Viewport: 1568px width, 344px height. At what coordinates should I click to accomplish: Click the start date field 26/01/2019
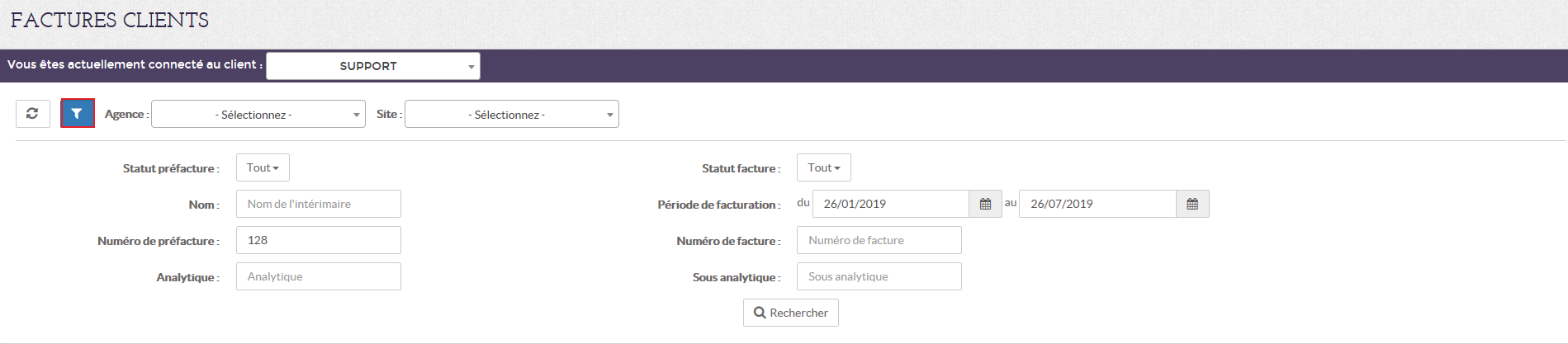point(891,204)
